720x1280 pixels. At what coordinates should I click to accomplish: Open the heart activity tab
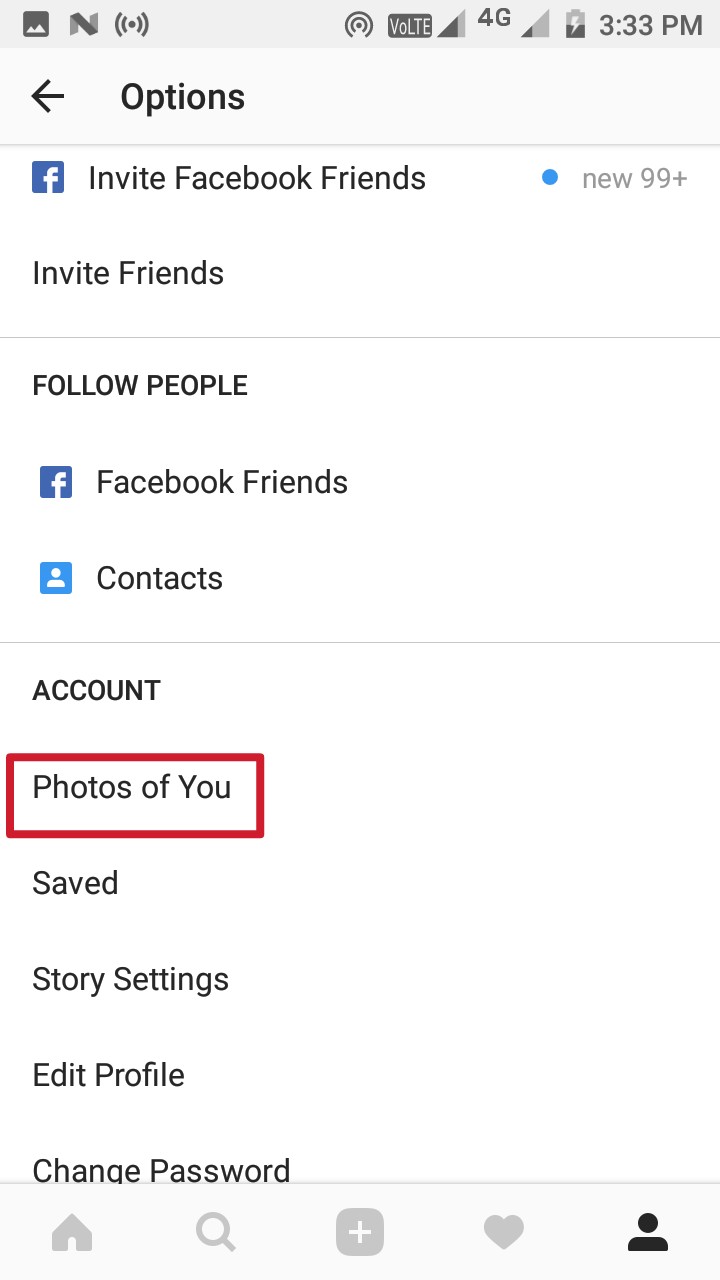point(503,1233)
